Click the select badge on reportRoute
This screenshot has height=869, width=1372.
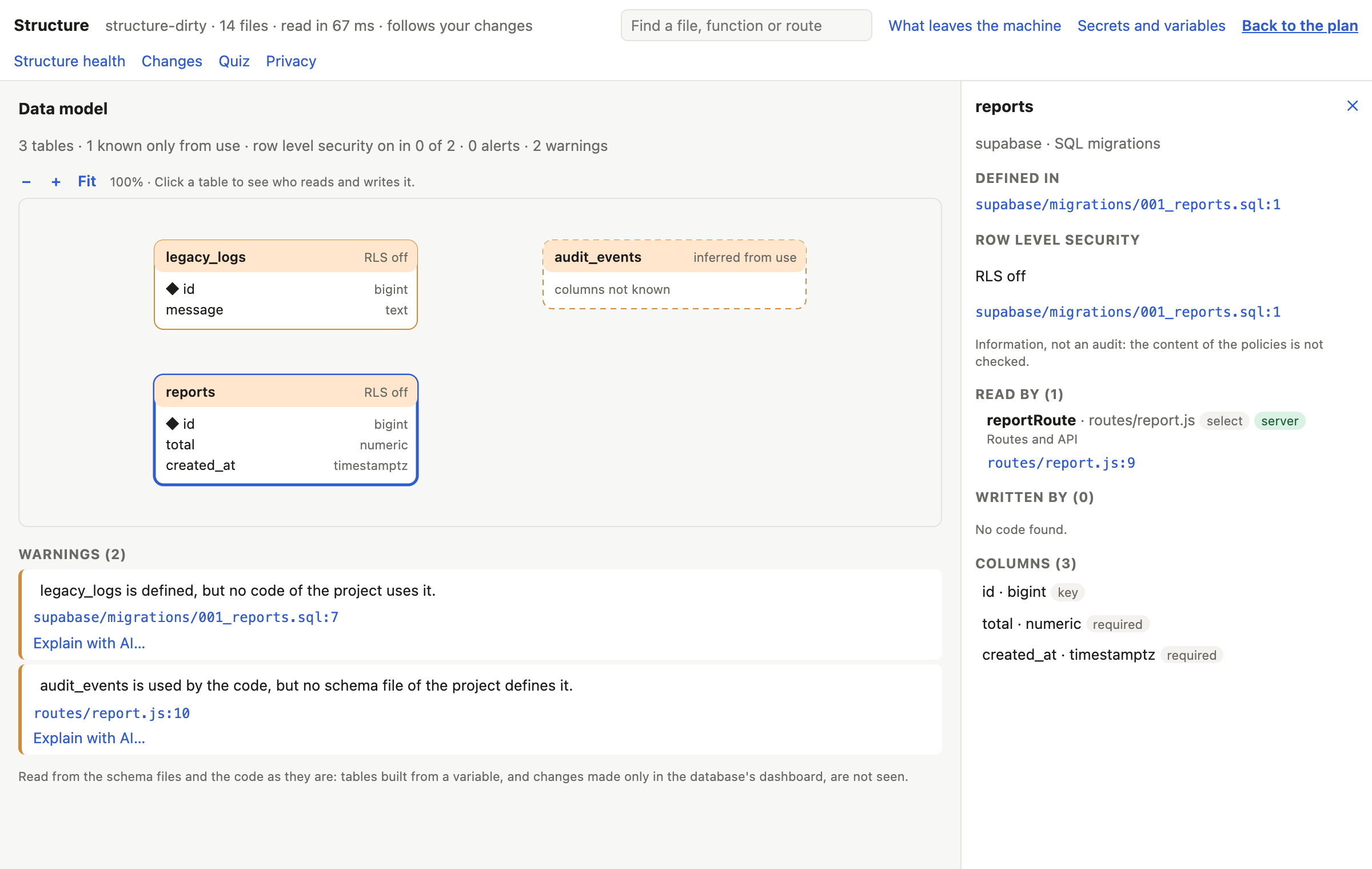pos(1224,421)
